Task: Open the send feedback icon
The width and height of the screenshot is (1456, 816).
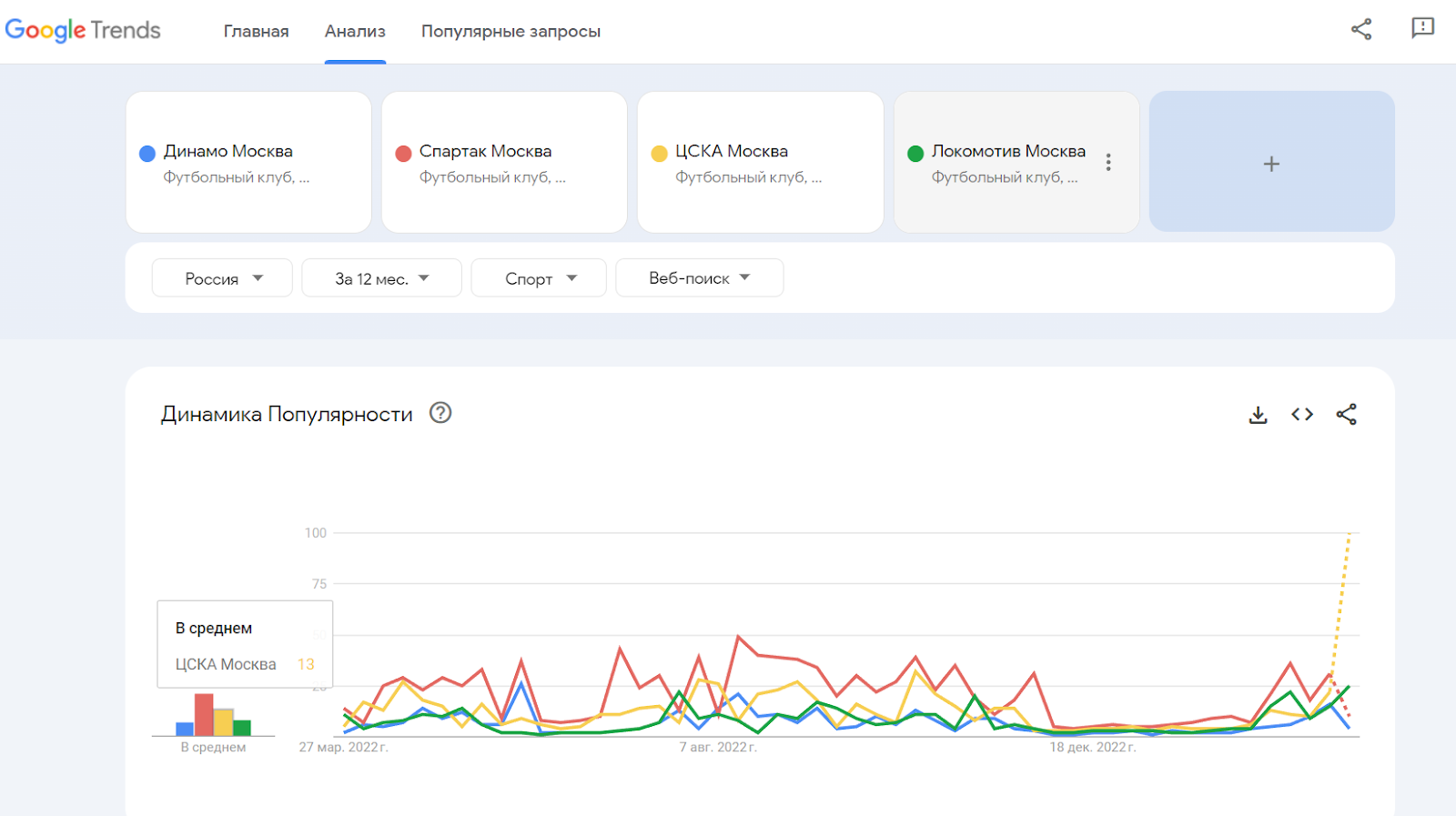Action: coord(1422,29)
